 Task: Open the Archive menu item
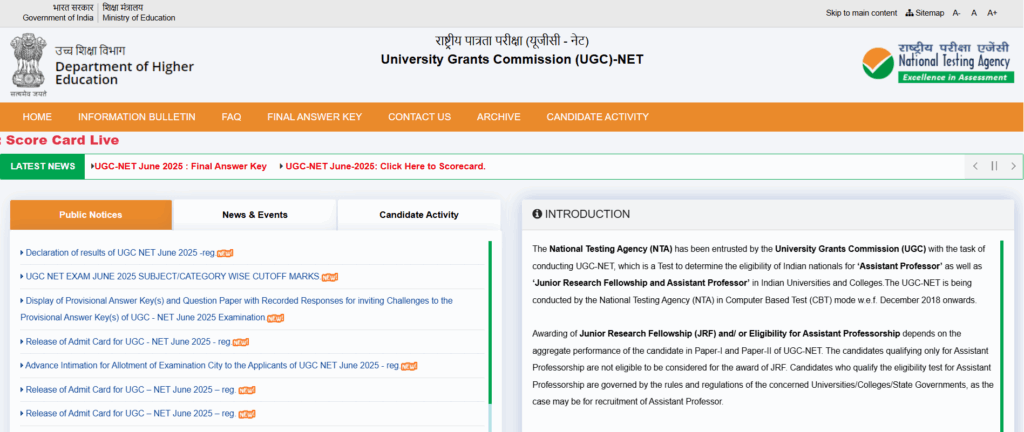coord(498,117)
